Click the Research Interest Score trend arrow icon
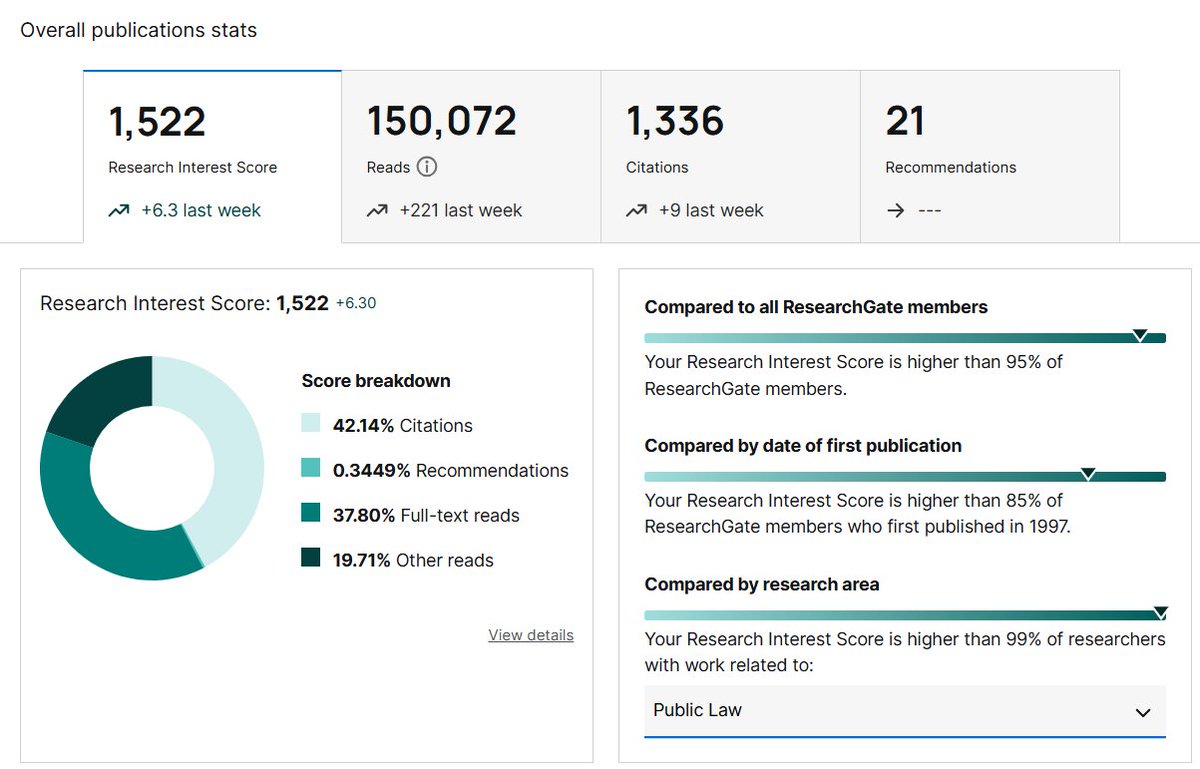Viewport: 1200px width, 769px height. click(119, 211)
